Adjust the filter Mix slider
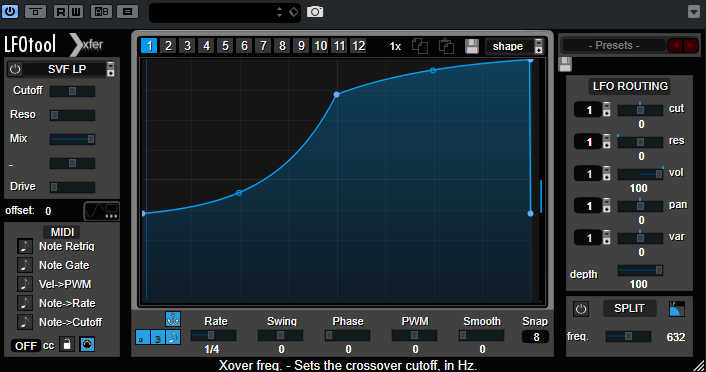Image resolution: width=706 pixels, height=372 pixels. coord(72,139)
